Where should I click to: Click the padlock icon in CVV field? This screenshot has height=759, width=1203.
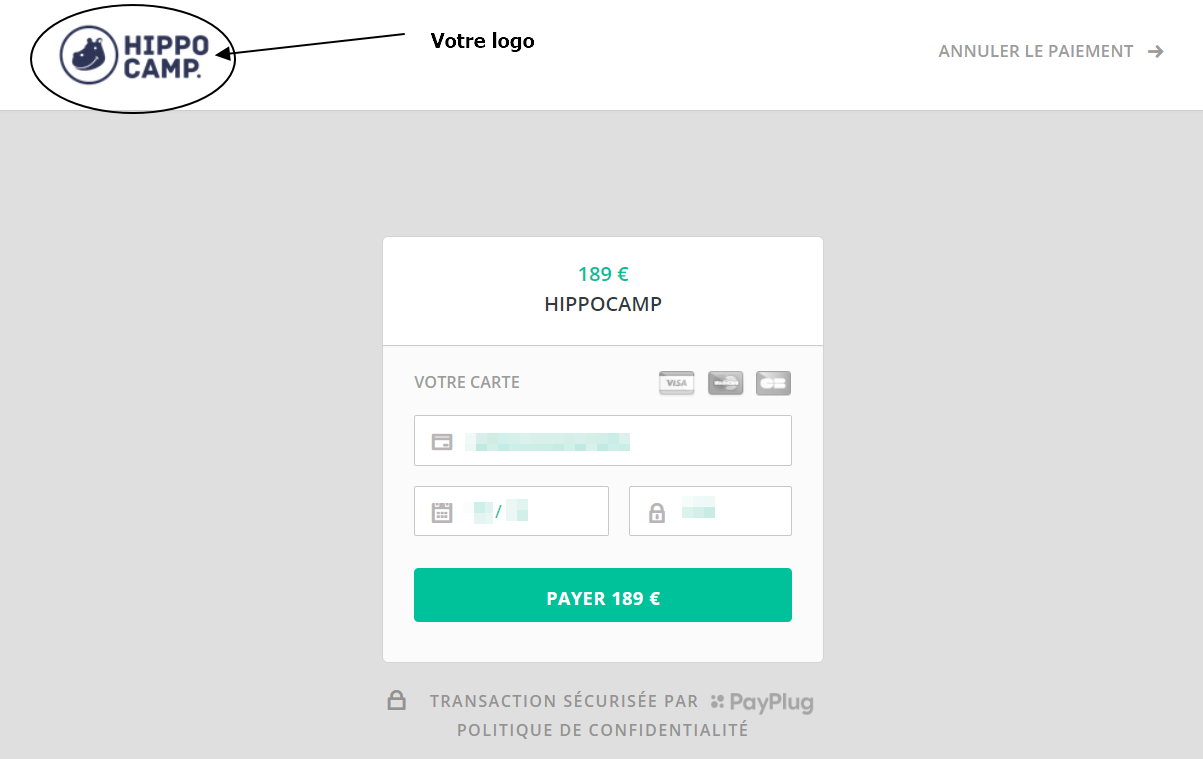[657, 512]
